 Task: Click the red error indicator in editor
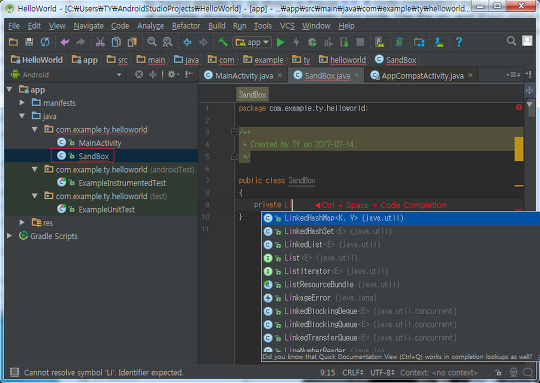point(519,107)
